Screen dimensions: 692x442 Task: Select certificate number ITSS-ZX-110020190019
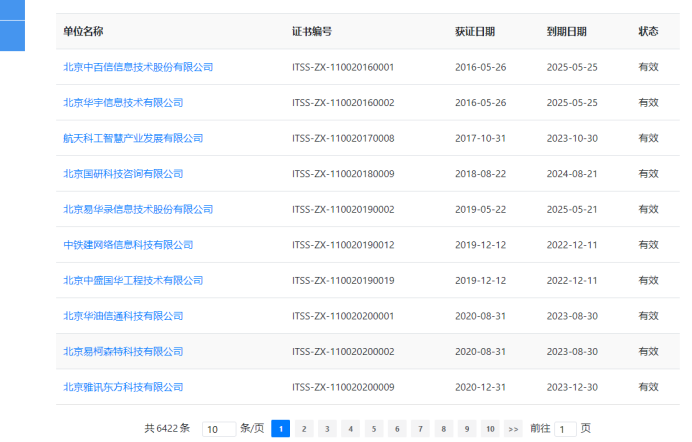tap(343, 281)
